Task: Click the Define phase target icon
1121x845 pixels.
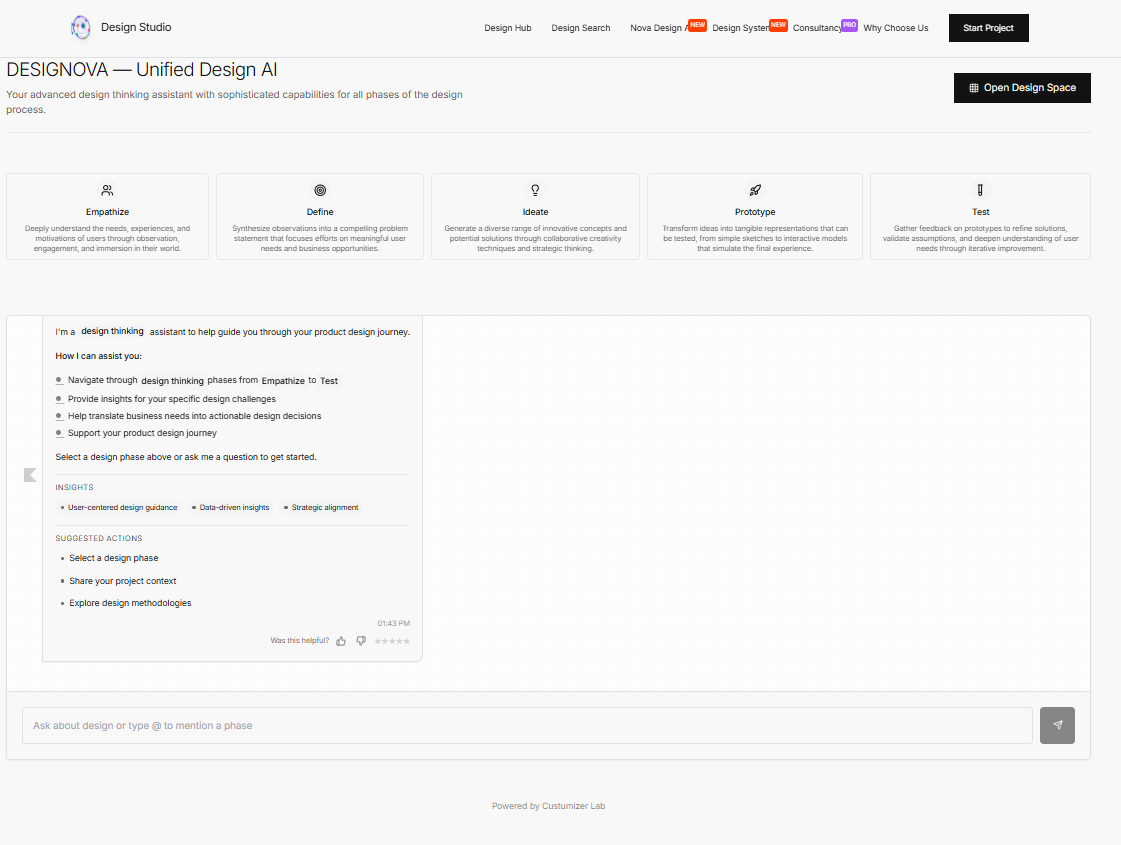Action: [x=320, y=190]
